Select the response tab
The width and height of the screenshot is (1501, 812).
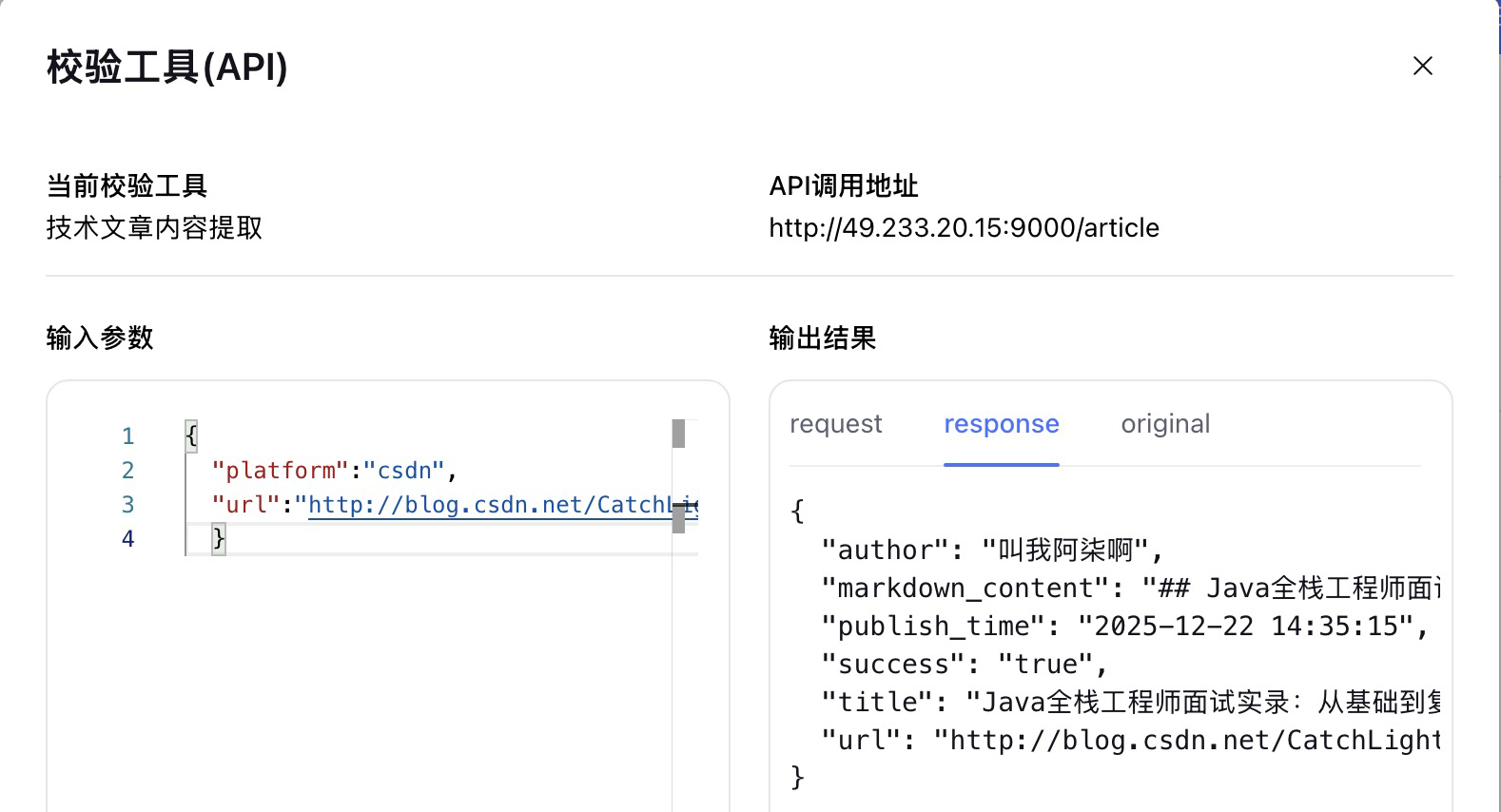[1001, 424]
